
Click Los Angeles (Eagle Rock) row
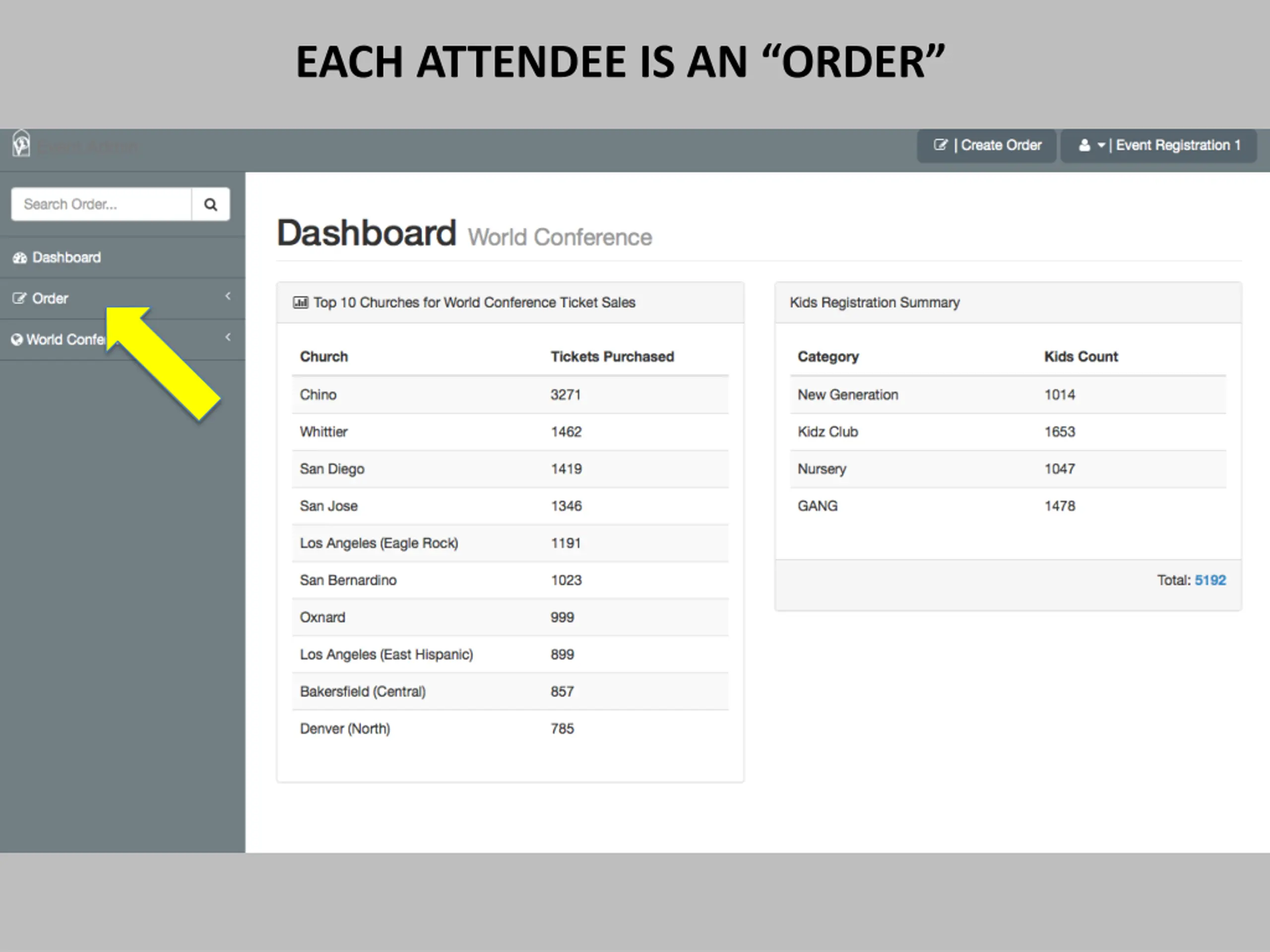(x=510, y=543)
